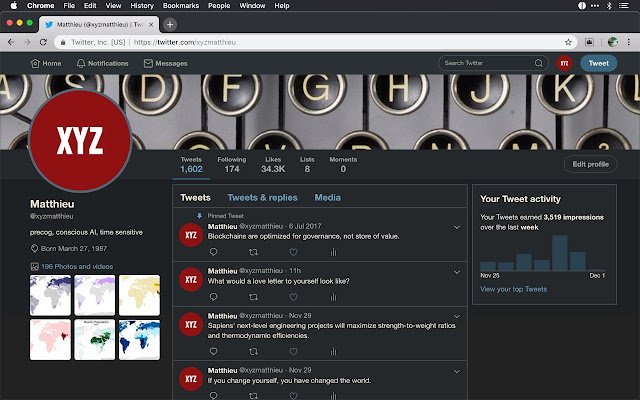The width and height of the screenshot is (640, 400).
Task: Click the extension icon beside bookmark star
Action: click(589, 42)
